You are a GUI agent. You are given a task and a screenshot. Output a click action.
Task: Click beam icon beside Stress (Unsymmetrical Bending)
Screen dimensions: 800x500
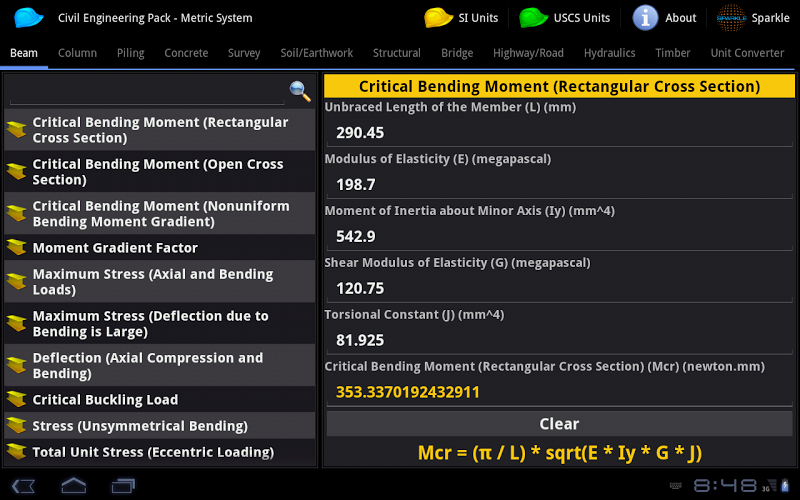coord(17,426)
